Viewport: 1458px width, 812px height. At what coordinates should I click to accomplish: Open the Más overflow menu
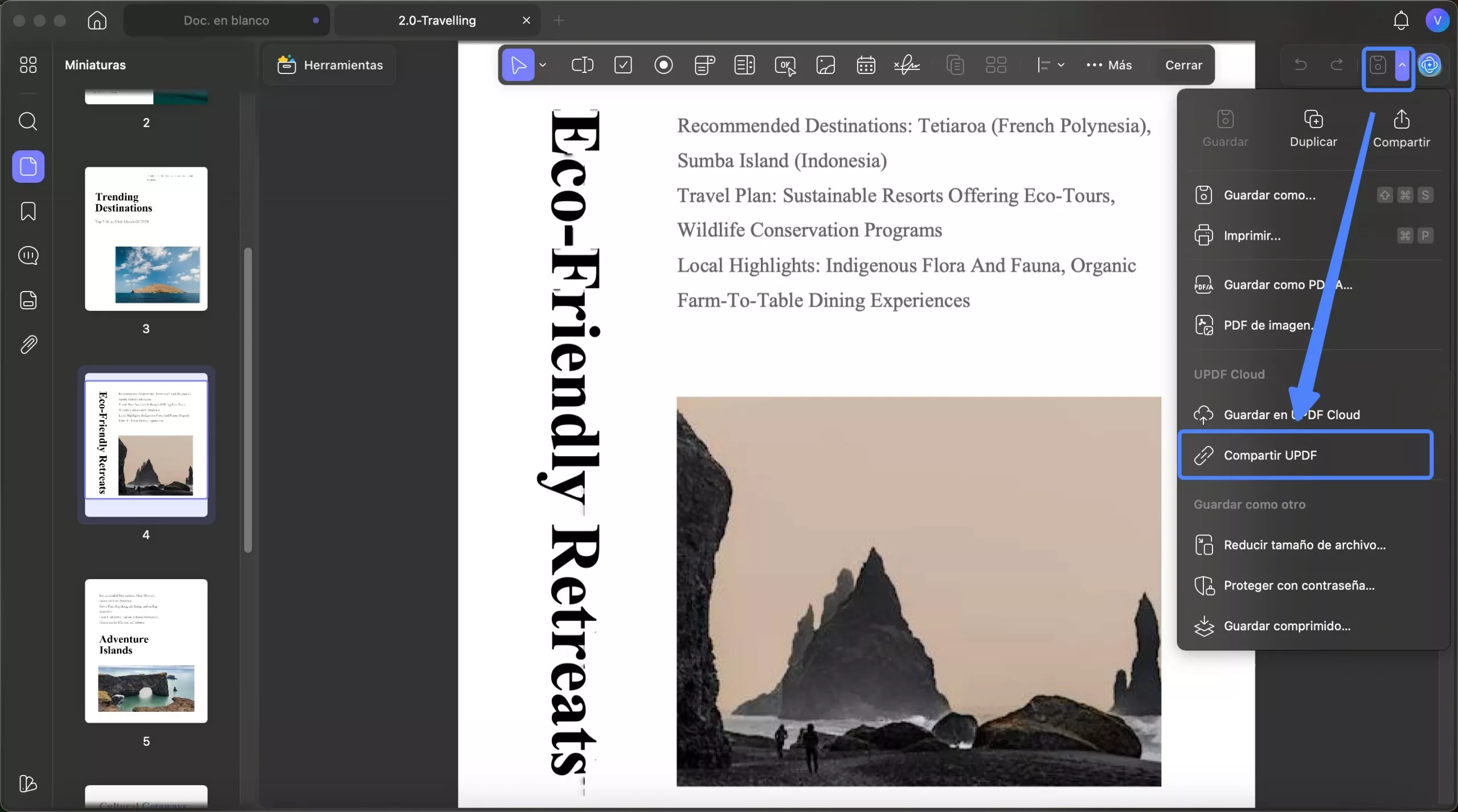[x=1109, y=65]
